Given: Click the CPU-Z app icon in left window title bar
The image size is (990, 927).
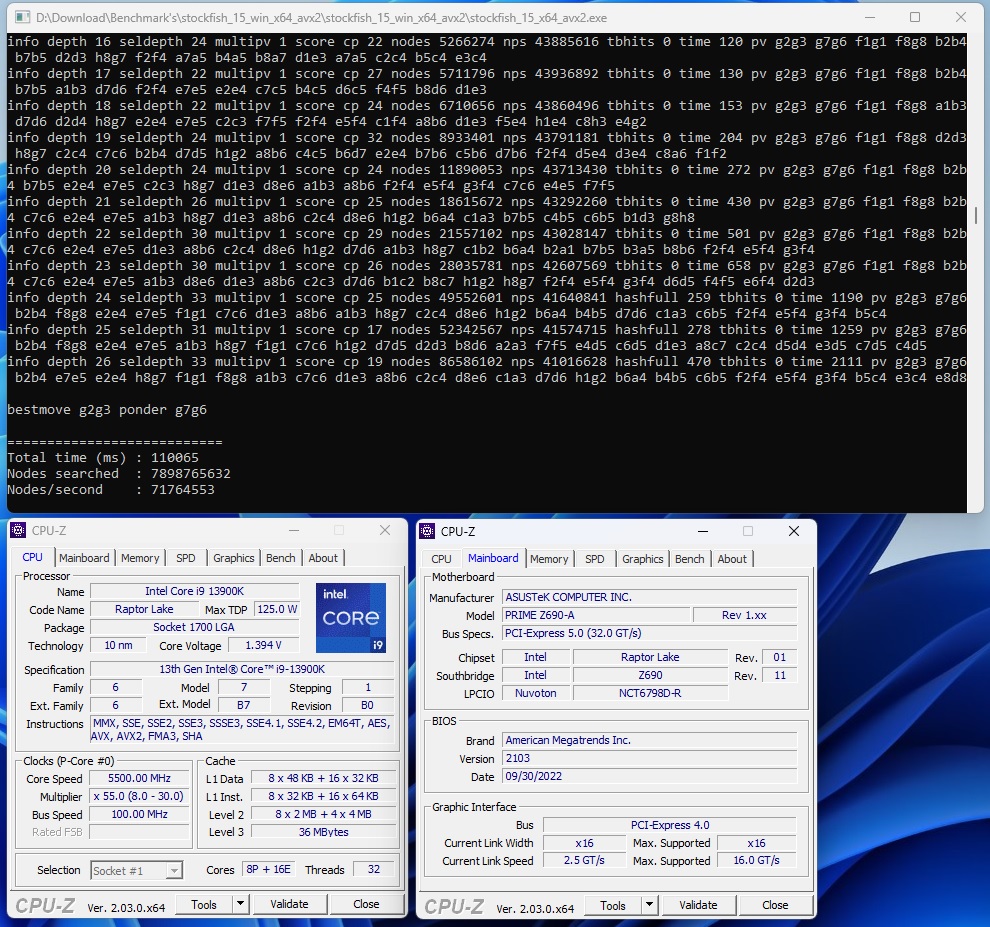Looking at the screenshot, I should (x=18, y=530).
